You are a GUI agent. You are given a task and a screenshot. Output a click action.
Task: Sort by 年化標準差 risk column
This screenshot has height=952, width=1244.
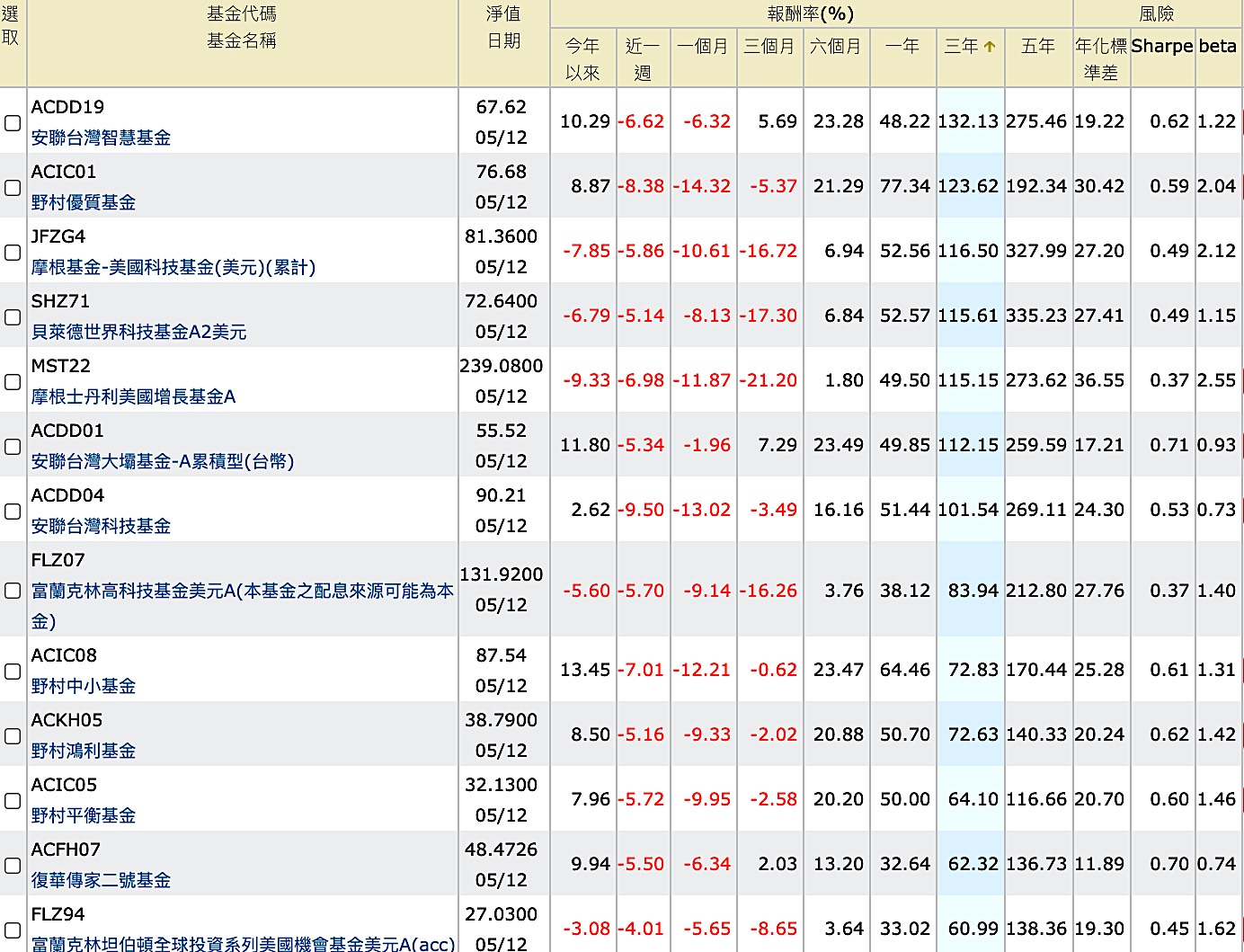pyautogui.click(x=1101, y=59)
